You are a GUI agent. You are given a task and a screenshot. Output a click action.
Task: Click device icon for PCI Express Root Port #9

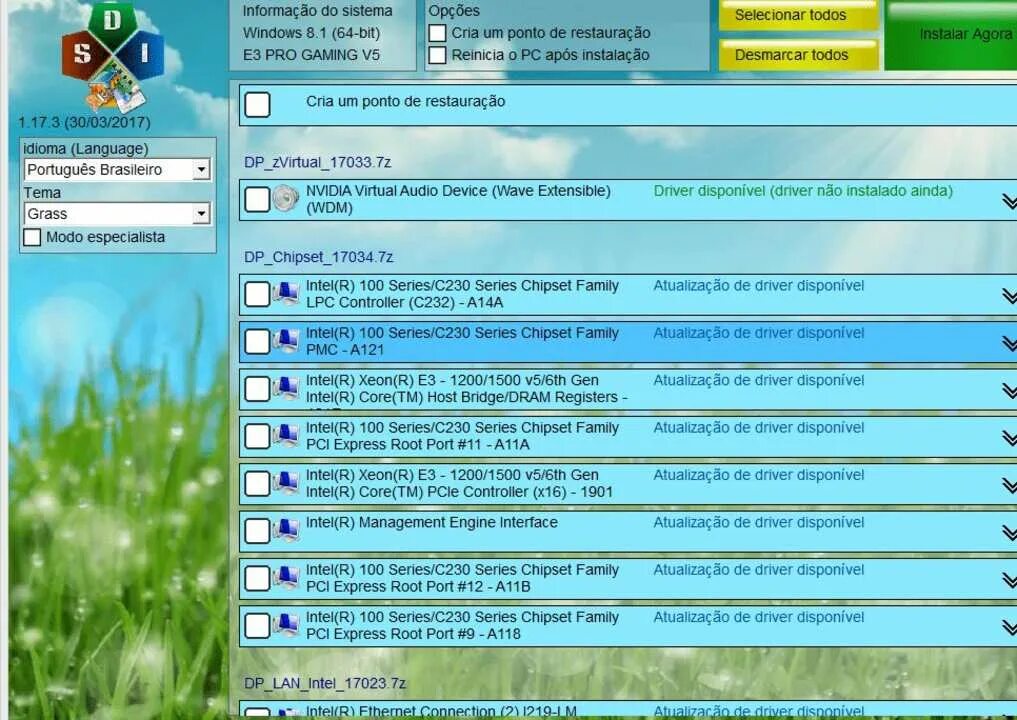(x=285, y=625)
